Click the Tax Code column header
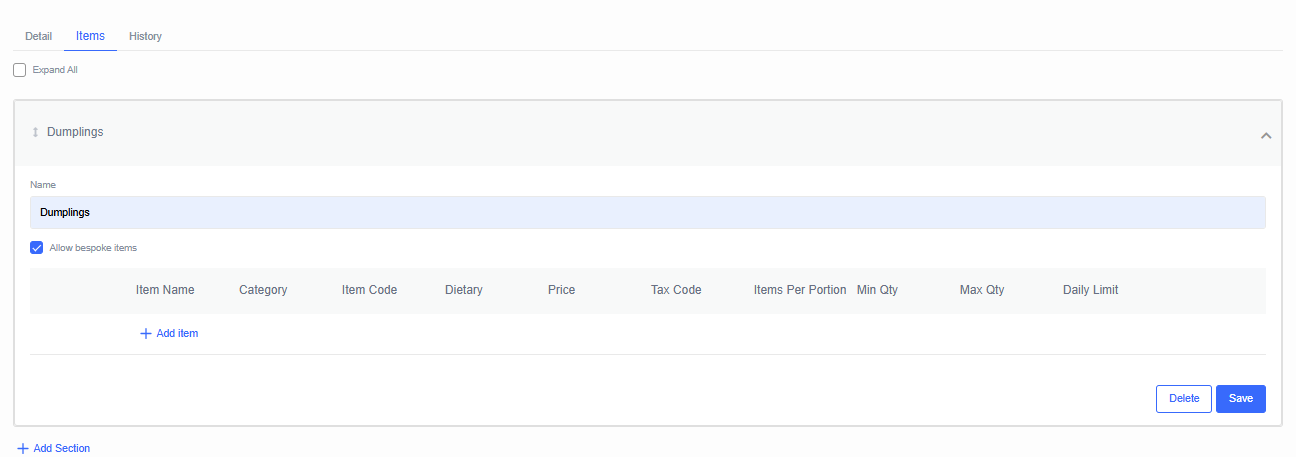The width and height of the screenshot is (1296, 457). [x=676, y=290]
